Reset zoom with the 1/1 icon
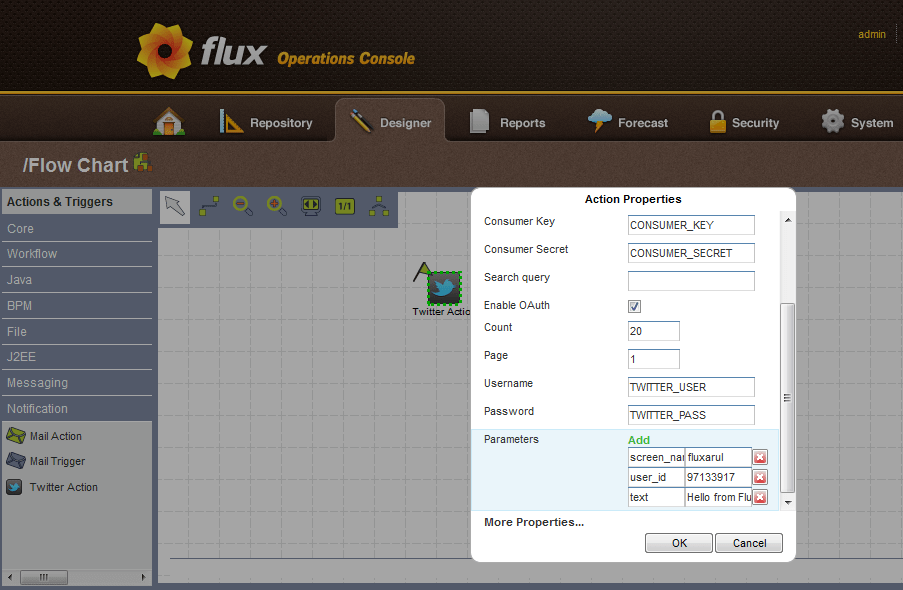Image resolution: width=903 pixels, height=590 pixels. 345,206
